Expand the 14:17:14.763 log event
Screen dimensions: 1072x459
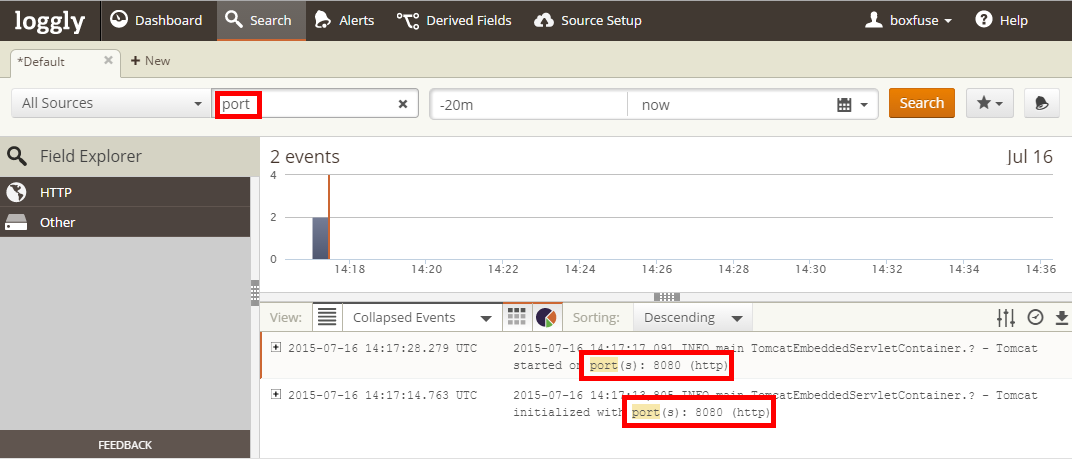[277, 395]
